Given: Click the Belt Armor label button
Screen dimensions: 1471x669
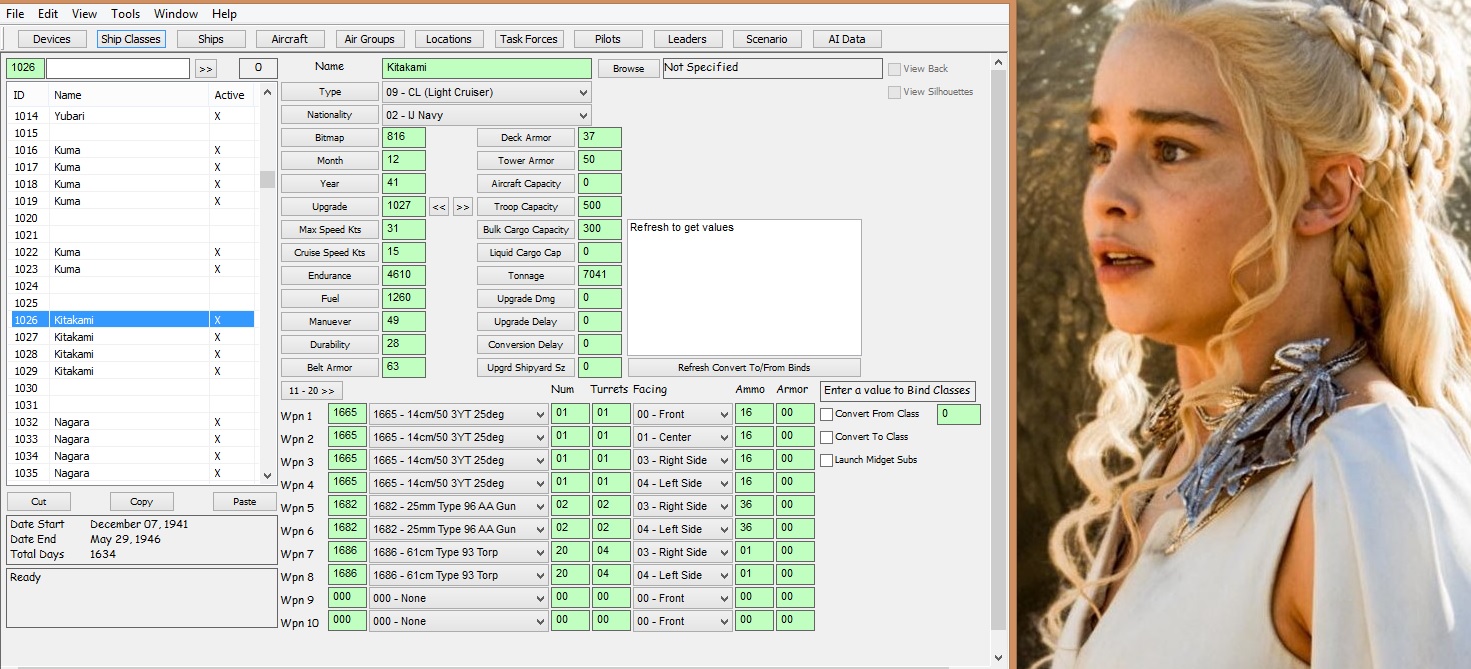Looking at the screenshot, I should [330, 368].
